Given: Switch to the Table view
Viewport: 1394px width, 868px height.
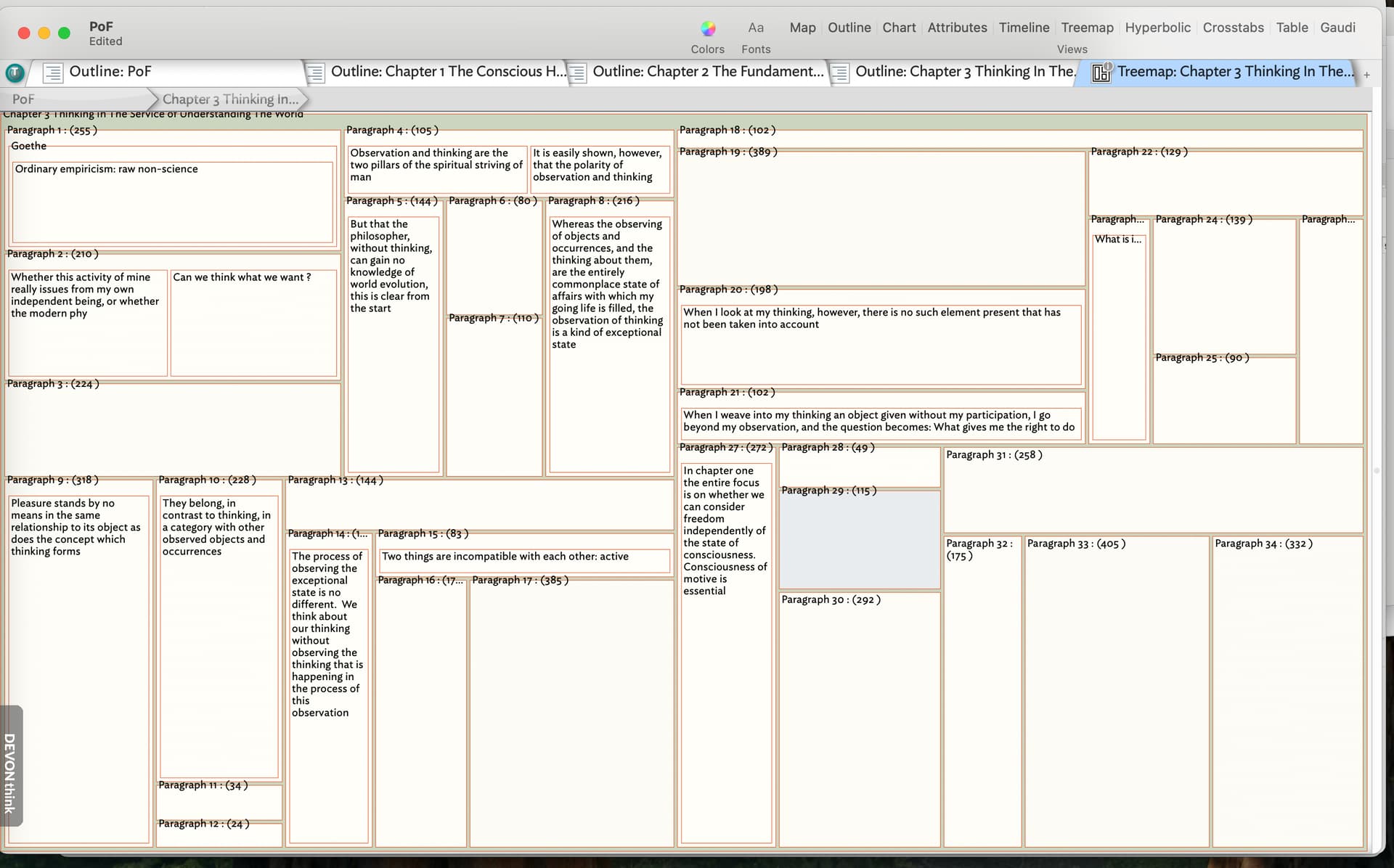Looking at the screenshot, I should point(1292,28).
